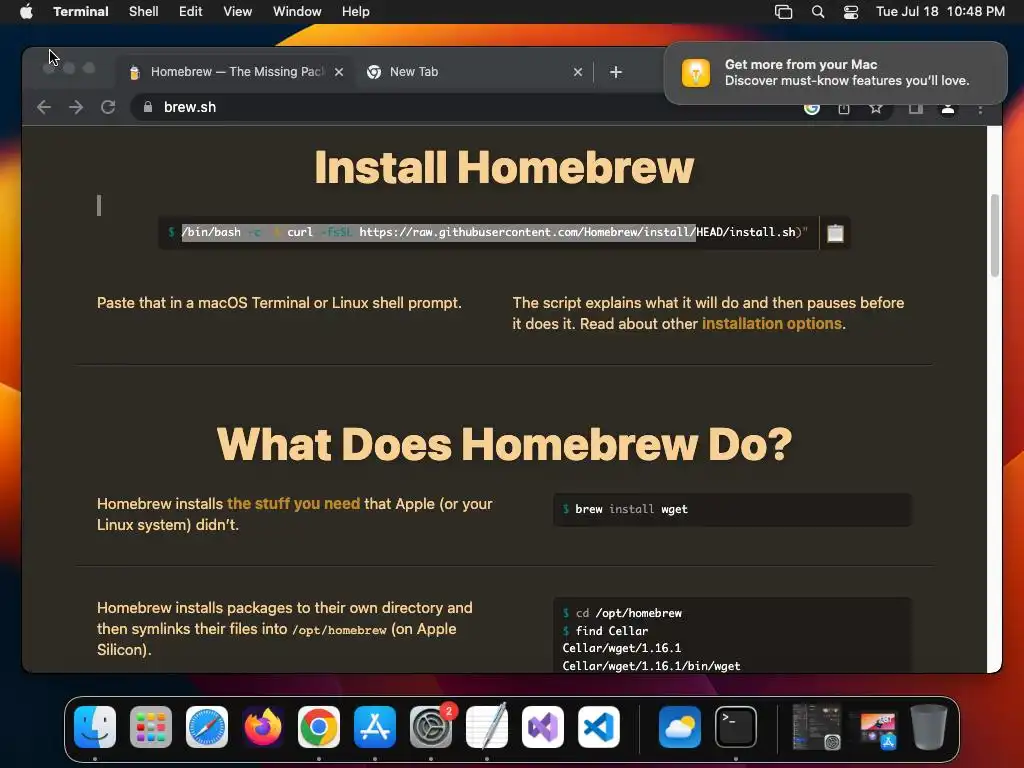
Task: Copy the Homebrew install command to clipboard
Action: pyautogui.click(x=835, y=233)
